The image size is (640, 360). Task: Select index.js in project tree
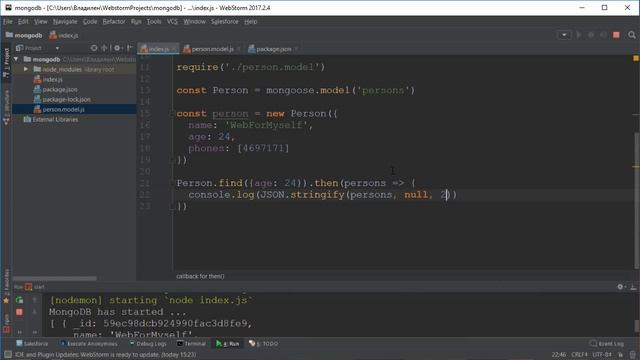[x=48, y=80]
